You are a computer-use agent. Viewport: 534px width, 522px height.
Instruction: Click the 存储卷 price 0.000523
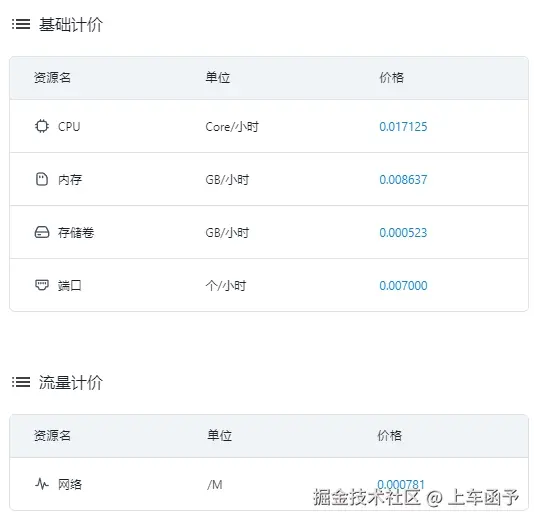point(403,233)
